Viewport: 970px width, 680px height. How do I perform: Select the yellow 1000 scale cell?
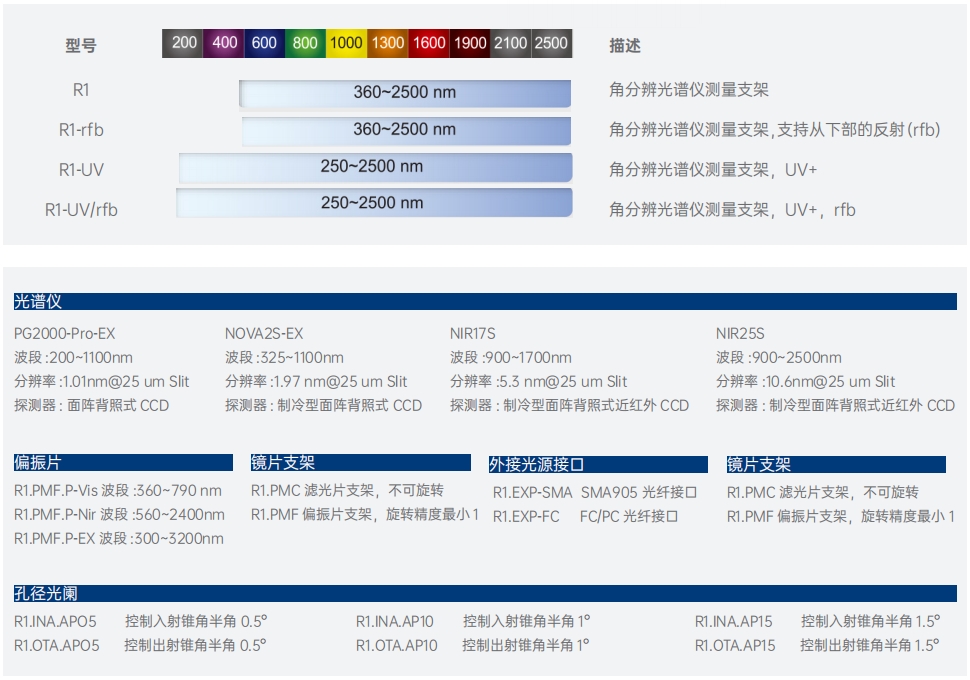[346, 43]
